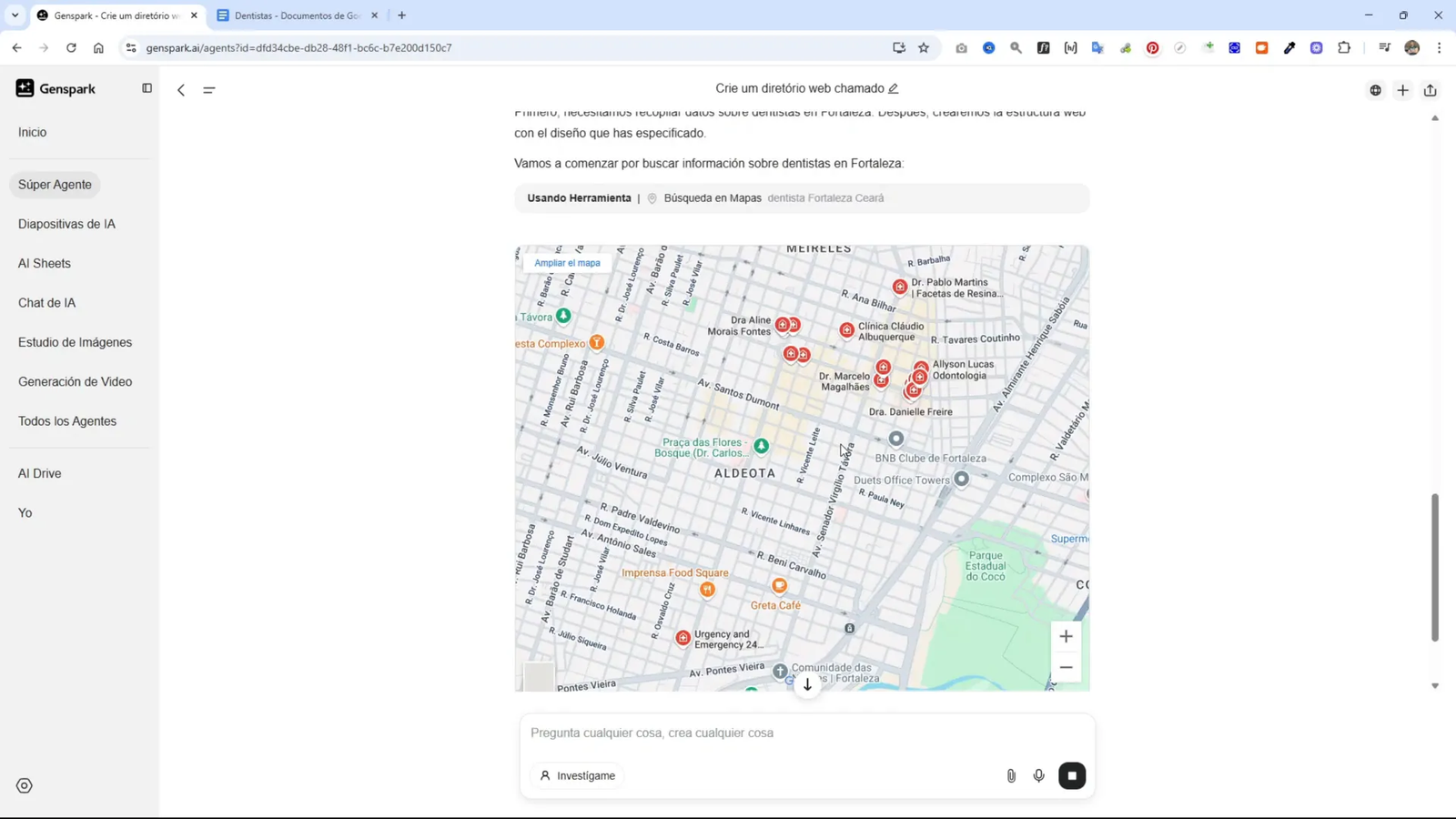Start a new chat with the plus icon
Viewport: 1456px width, 819px height.
click(1402, 90)
